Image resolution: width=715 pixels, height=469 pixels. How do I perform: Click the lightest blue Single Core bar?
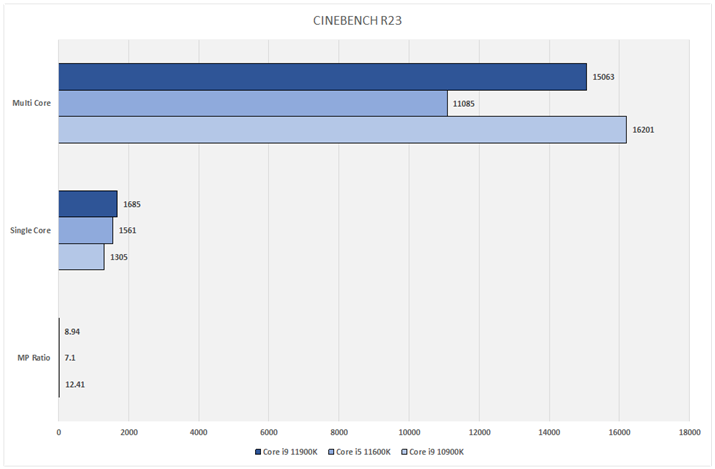pyautogui.click(x=81, y=257)
